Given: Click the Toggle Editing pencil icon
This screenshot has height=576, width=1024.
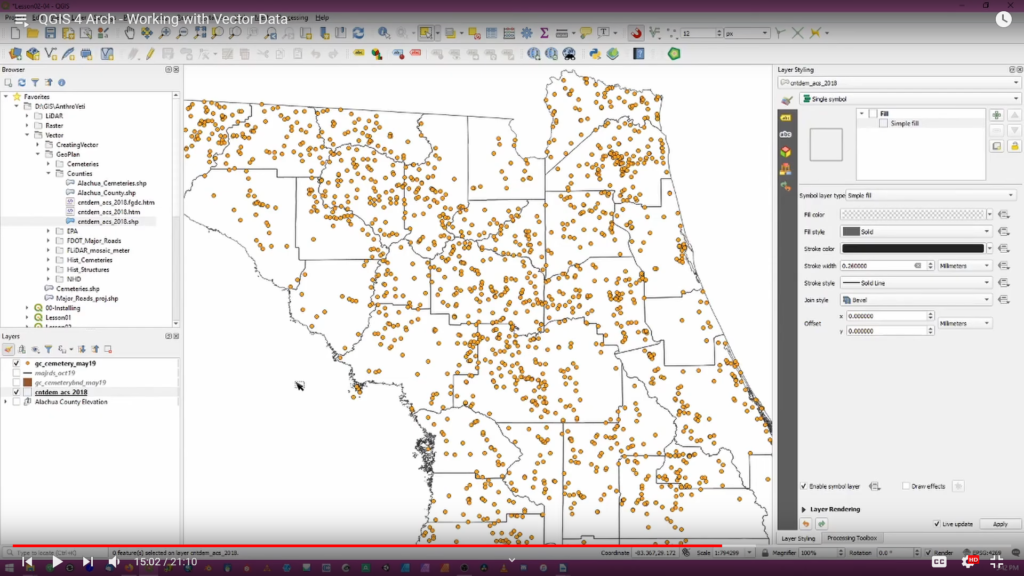Looking at the screenshot, I should pyautogui.click(x=150, y=54).
